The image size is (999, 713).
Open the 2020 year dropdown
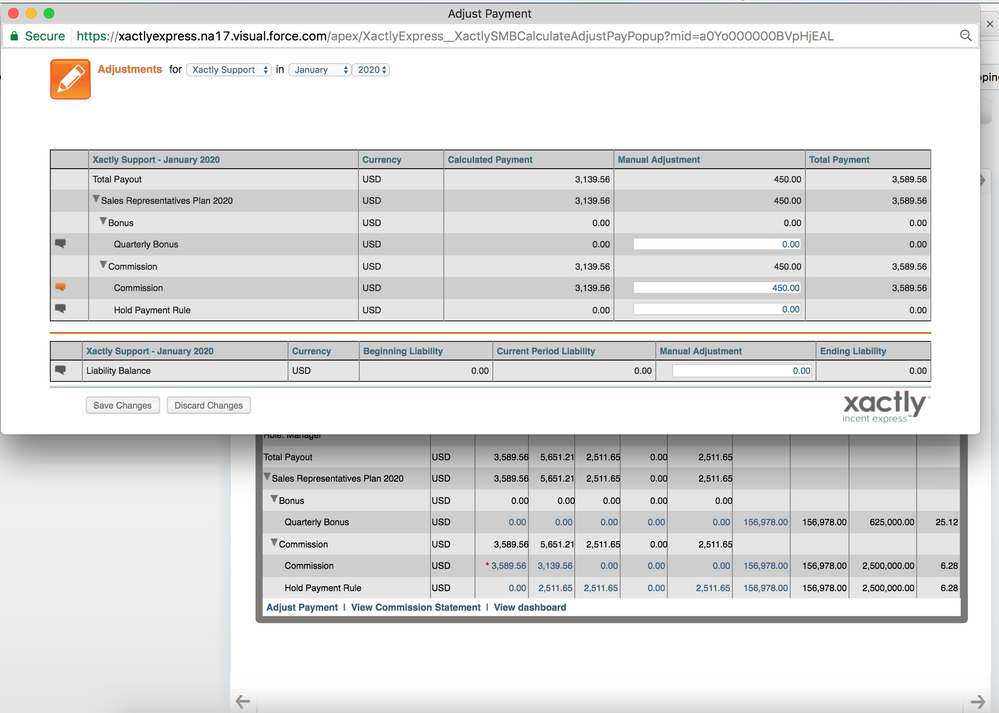tap(371, 69)
